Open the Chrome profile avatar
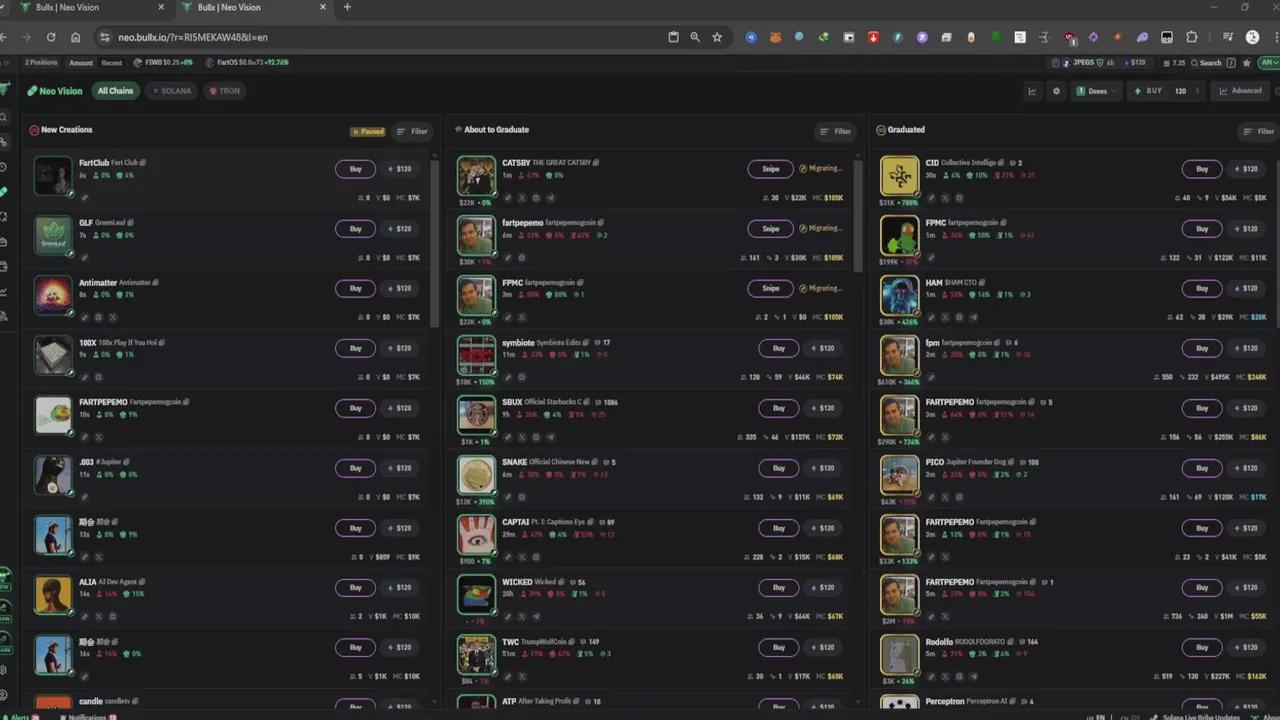Viewport: 1280px width, 720px height. coord(1253,37)
